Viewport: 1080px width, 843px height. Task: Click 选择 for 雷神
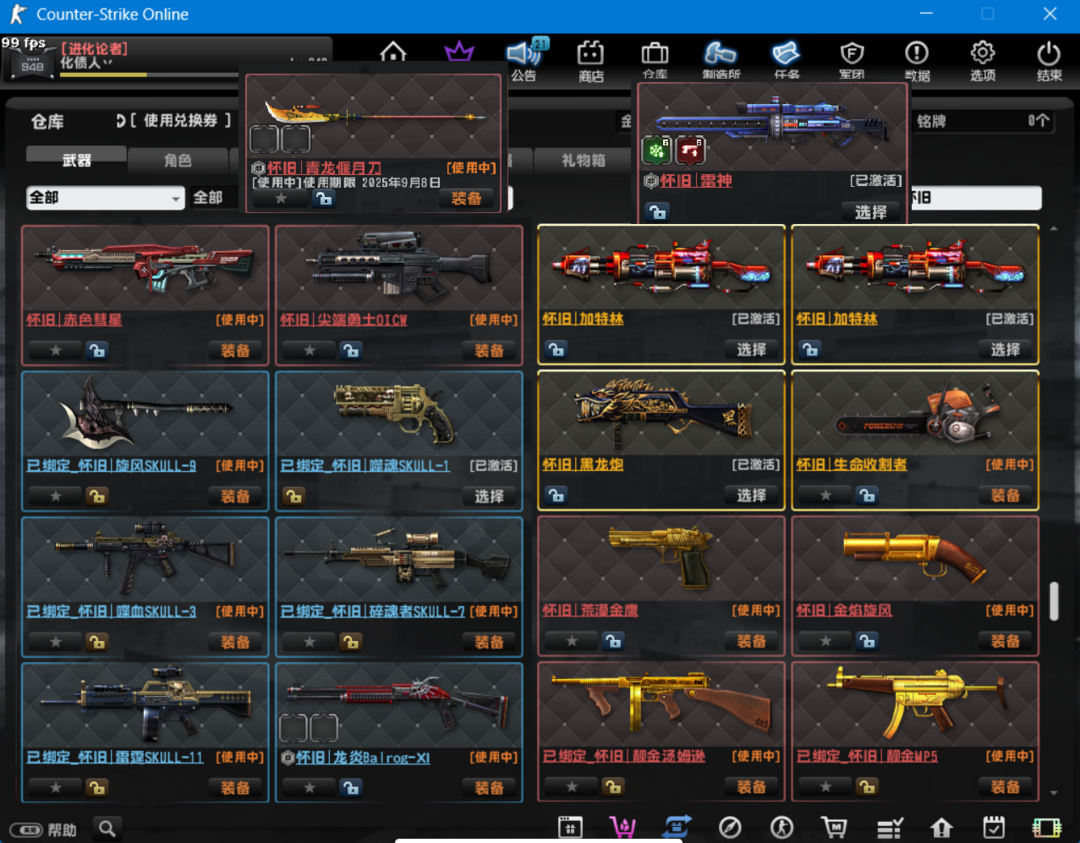[871, 212]
